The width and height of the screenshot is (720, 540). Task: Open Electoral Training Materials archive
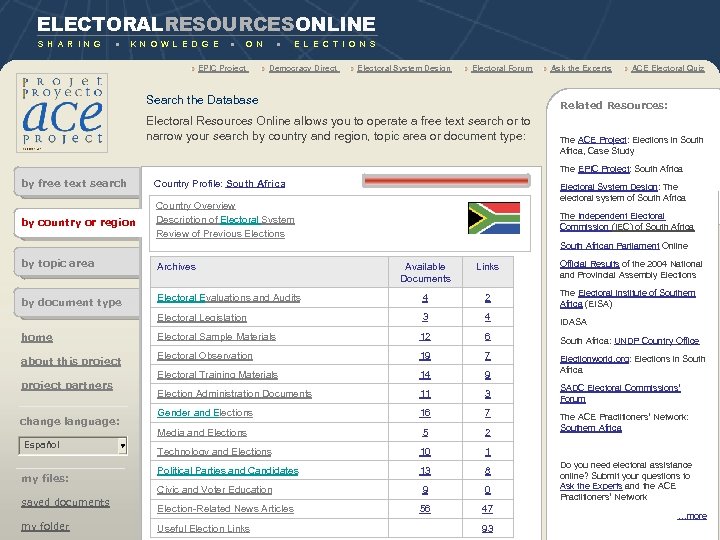[217, 375]
